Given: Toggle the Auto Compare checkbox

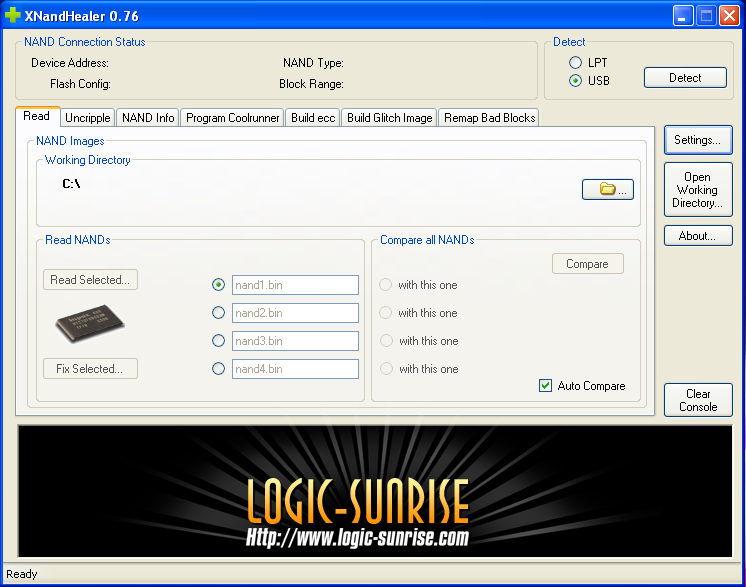Looking at the screenshot, I should tap(545, 385).
